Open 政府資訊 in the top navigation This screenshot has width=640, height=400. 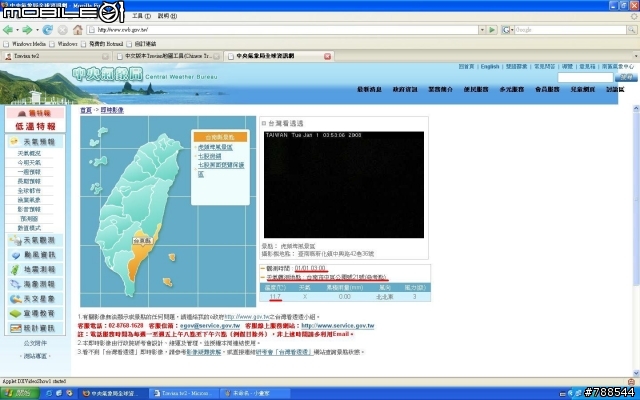[x=405, y=89]
